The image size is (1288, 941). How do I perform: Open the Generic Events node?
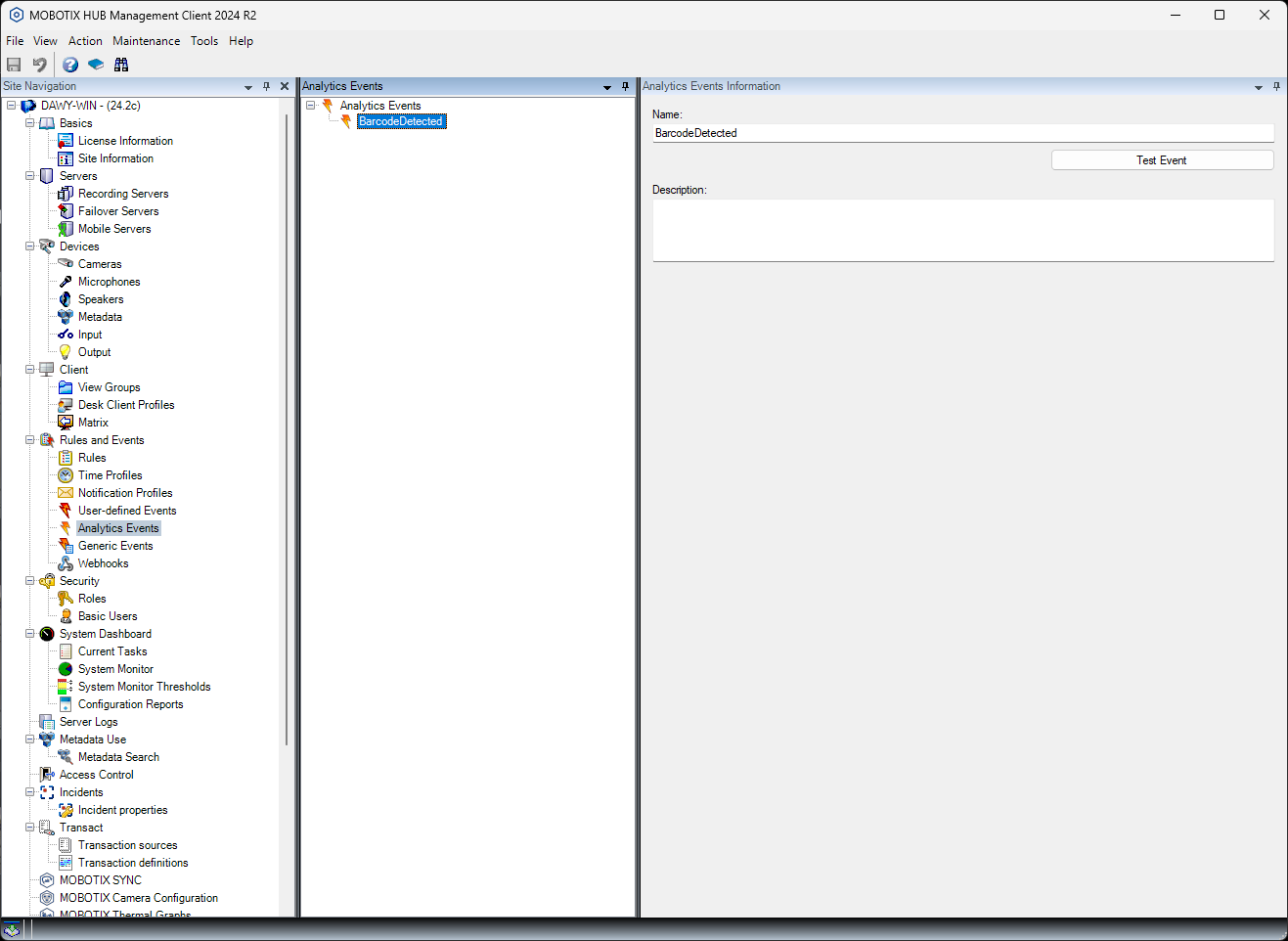point(115,546)
